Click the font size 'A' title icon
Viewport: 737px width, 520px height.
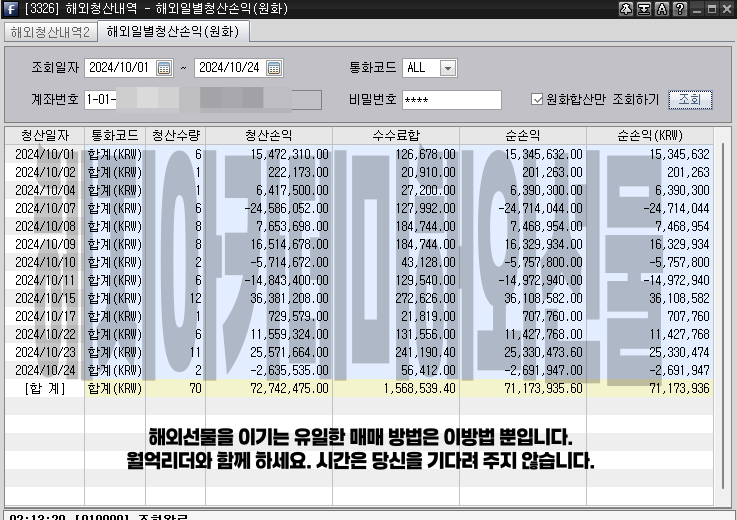pos(662,8)
